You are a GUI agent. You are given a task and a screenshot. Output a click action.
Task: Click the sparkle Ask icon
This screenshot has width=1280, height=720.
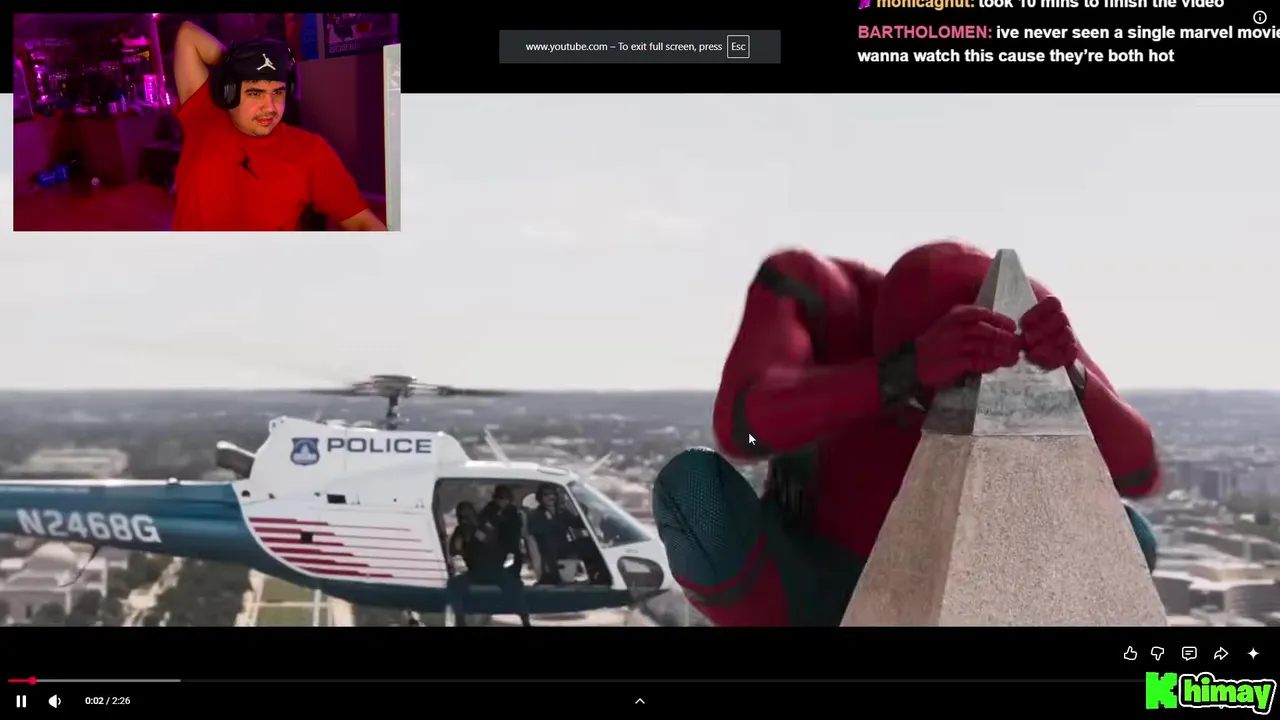pos(1253,654)
